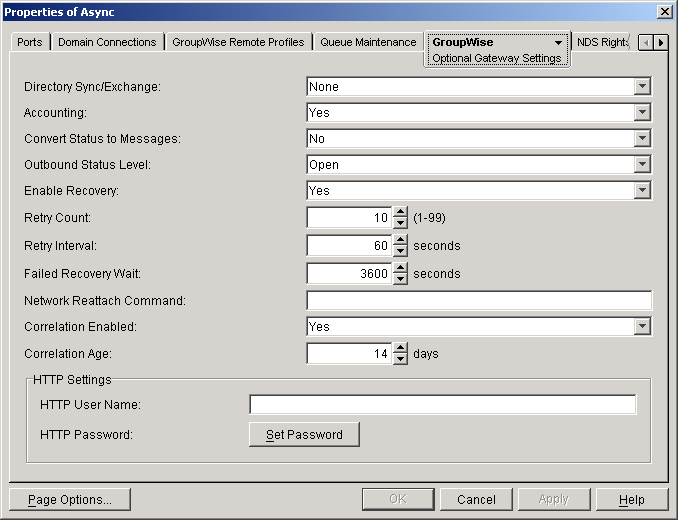Open Help for this dialog
The image size is (678, 520).
pos(632,500)
